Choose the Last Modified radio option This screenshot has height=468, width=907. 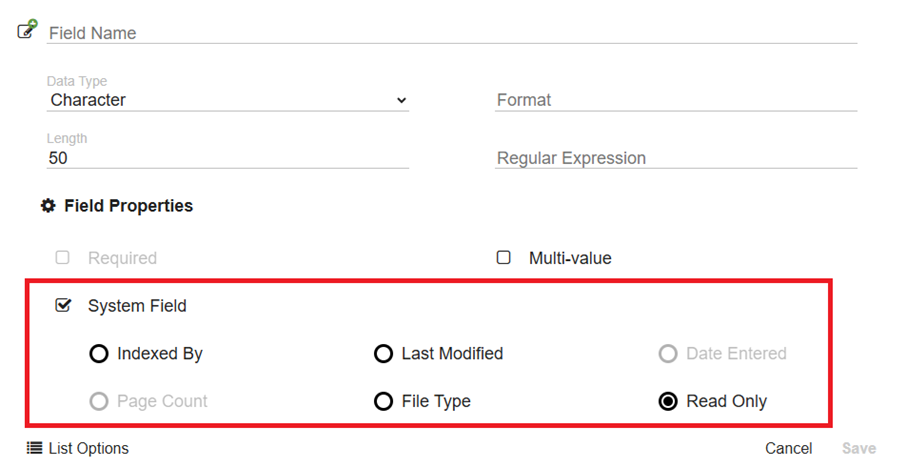[384, 353]
